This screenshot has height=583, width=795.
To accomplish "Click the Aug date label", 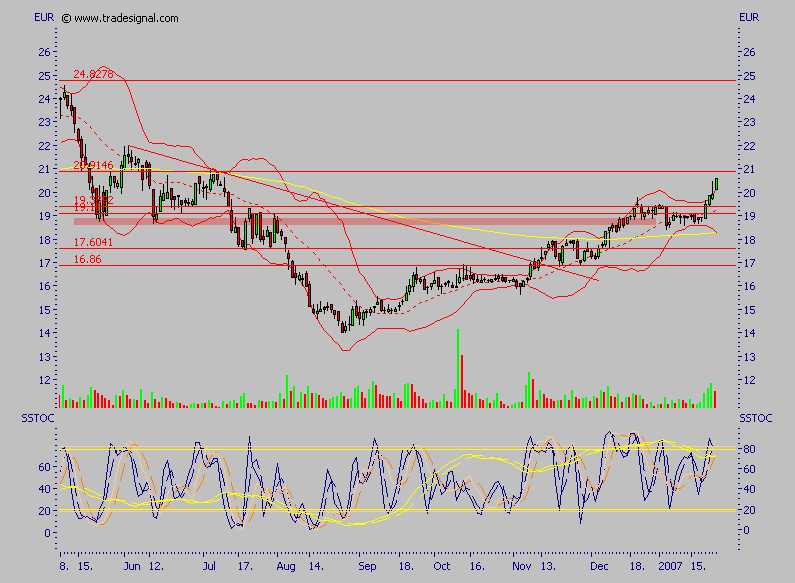I will click(x=286, y=566).
